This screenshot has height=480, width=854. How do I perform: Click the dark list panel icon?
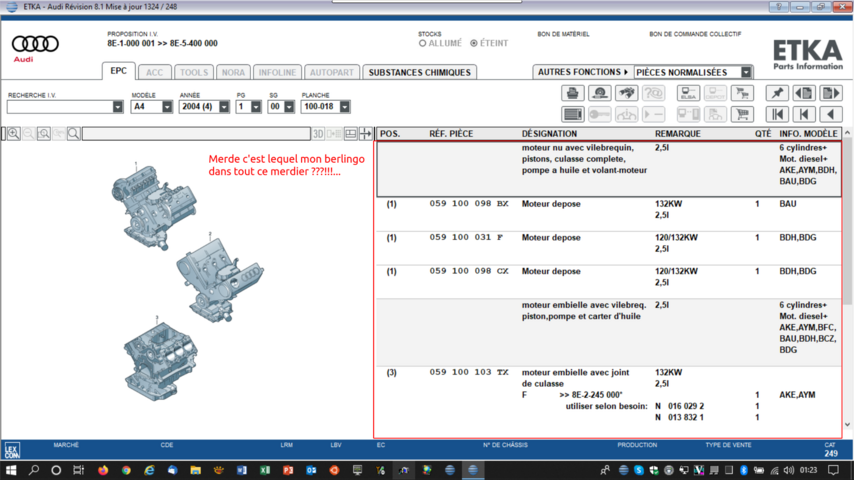pyautogui.click(x=572, y=114)
